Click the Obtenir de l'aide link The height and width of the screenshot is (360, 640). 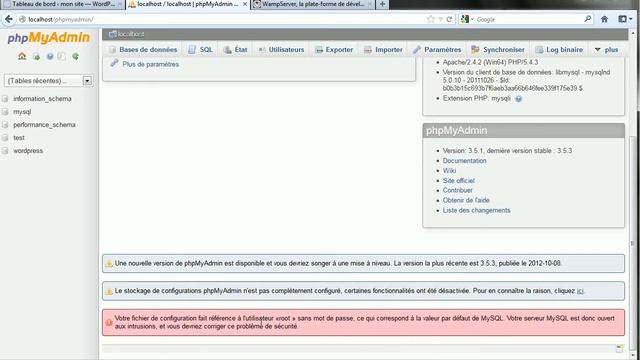[x=466, y=200]
